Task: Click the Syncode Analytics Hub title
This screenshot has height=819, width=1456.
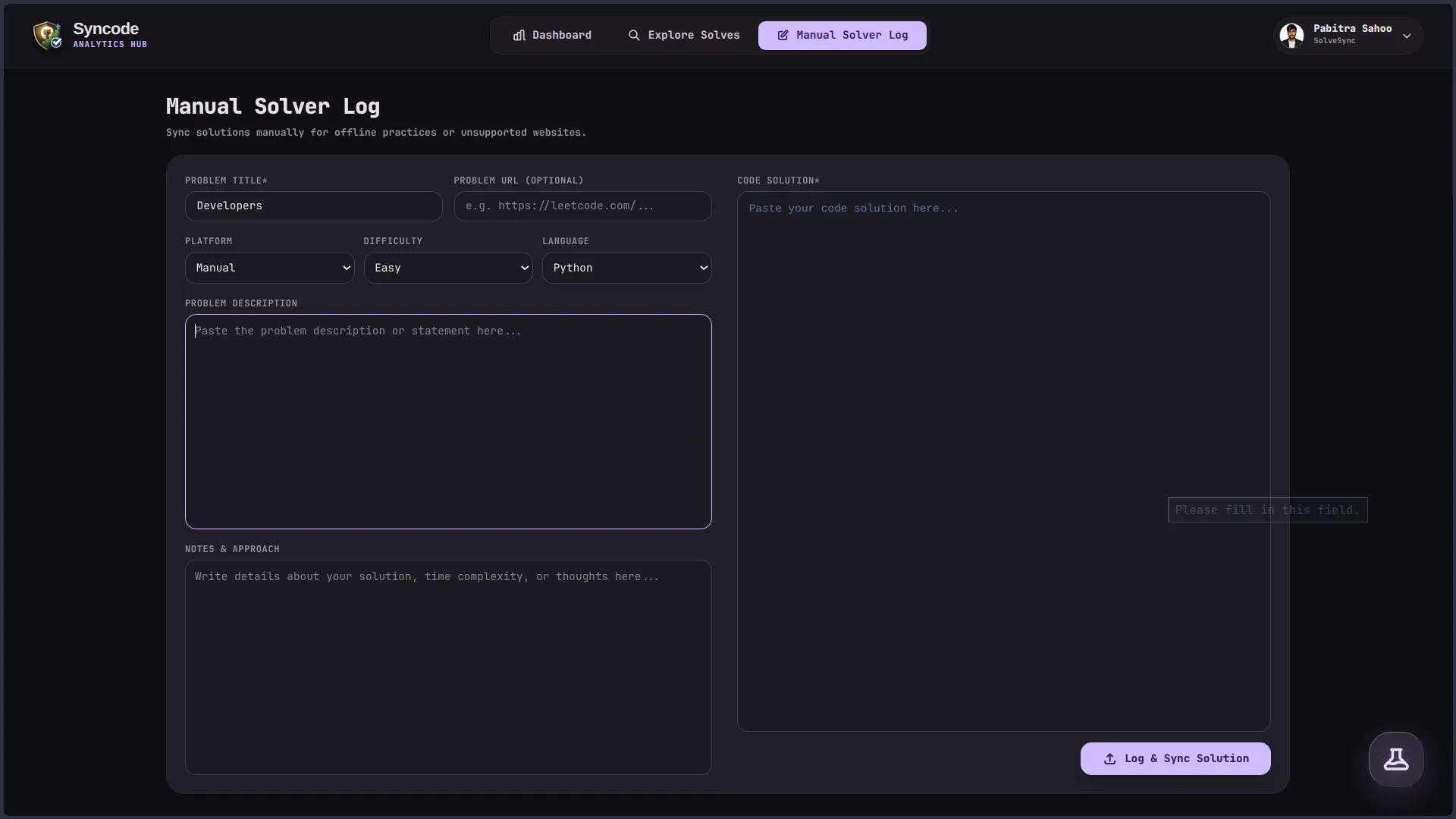Action: tap(110, 35)
